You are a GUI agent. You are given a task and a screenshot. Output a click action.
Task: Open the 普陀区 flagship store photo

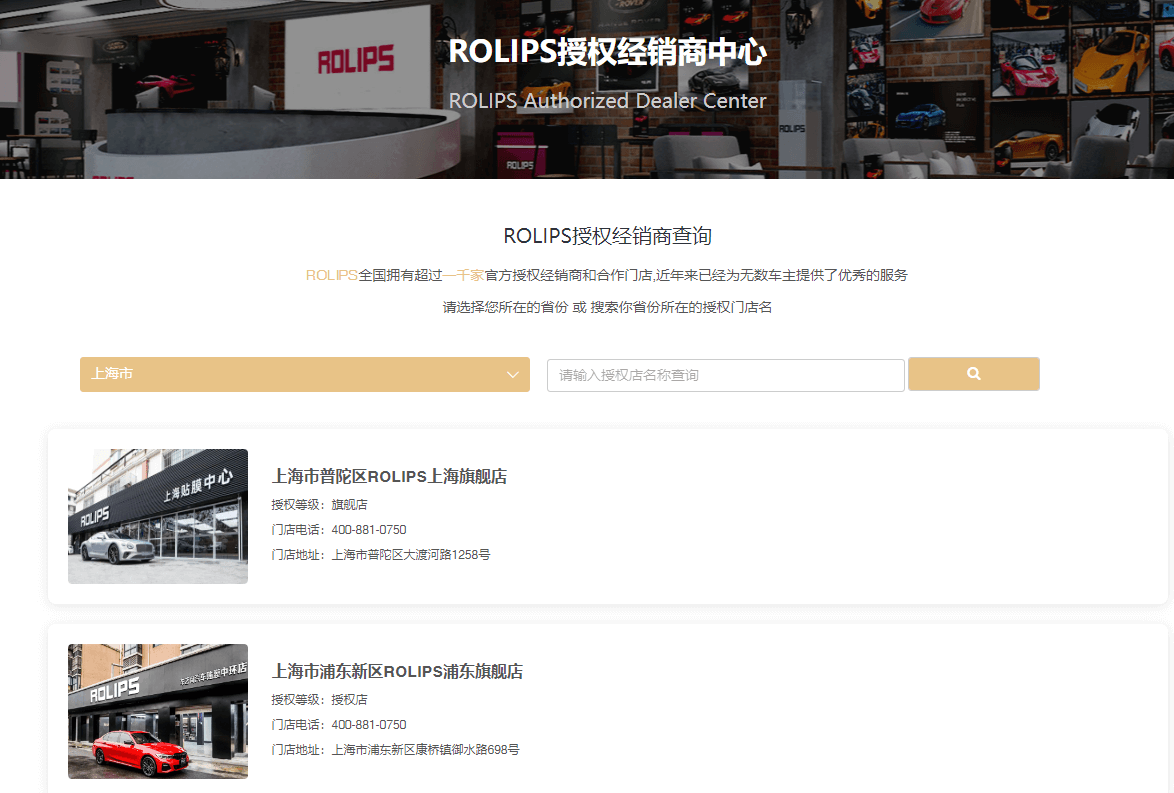[158, 516]
